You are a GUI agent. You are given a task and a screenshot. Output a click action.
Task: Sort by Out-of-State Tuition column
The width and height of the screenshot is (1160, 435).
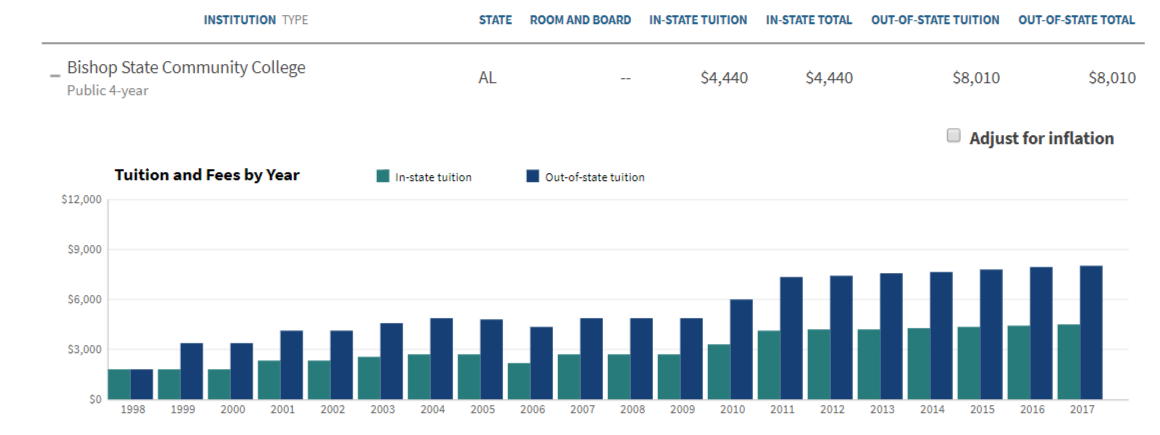pyautogui.click(x=935, y=20)
